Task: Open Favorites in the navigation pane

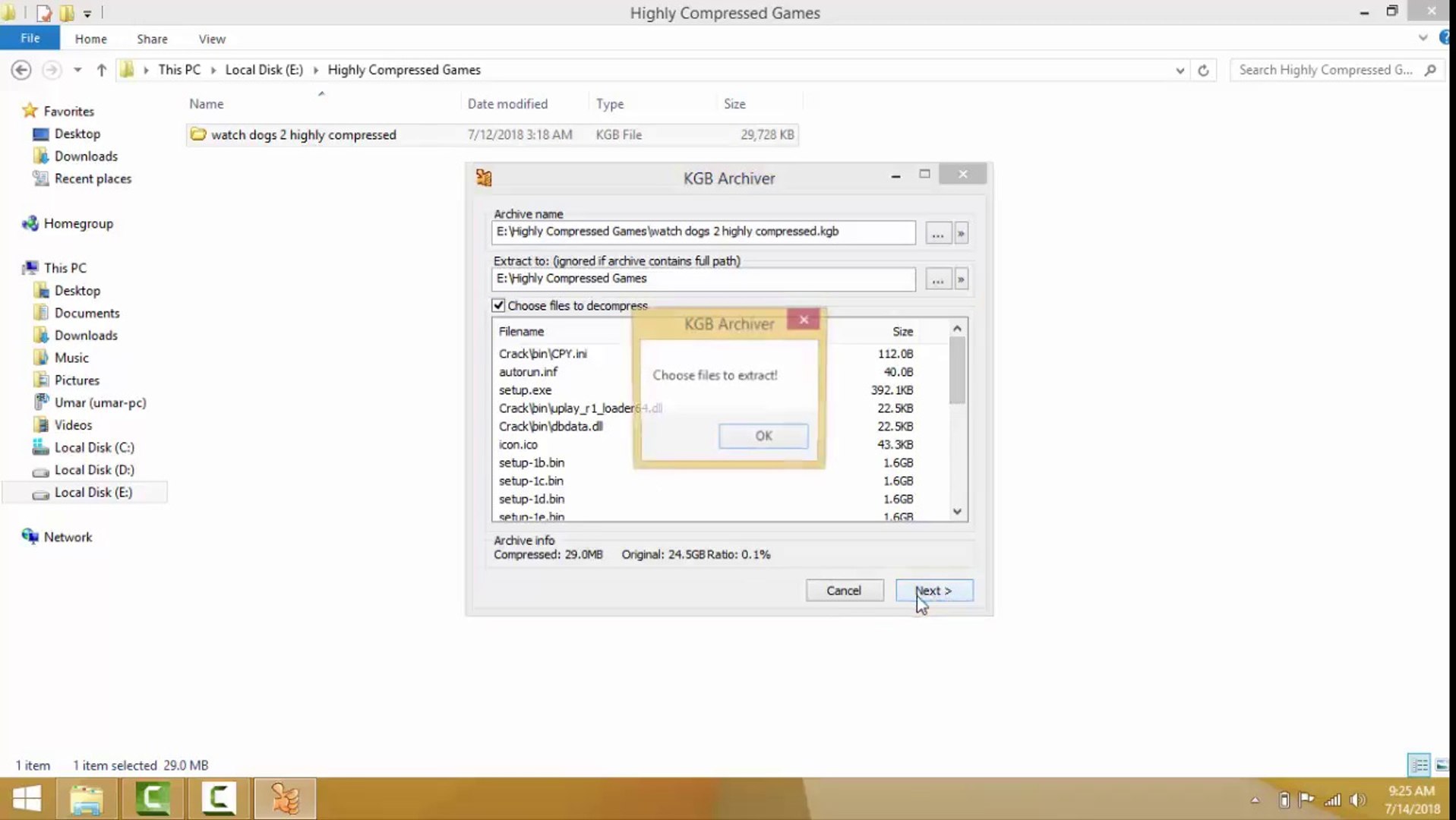Action: tap(68, 112)
